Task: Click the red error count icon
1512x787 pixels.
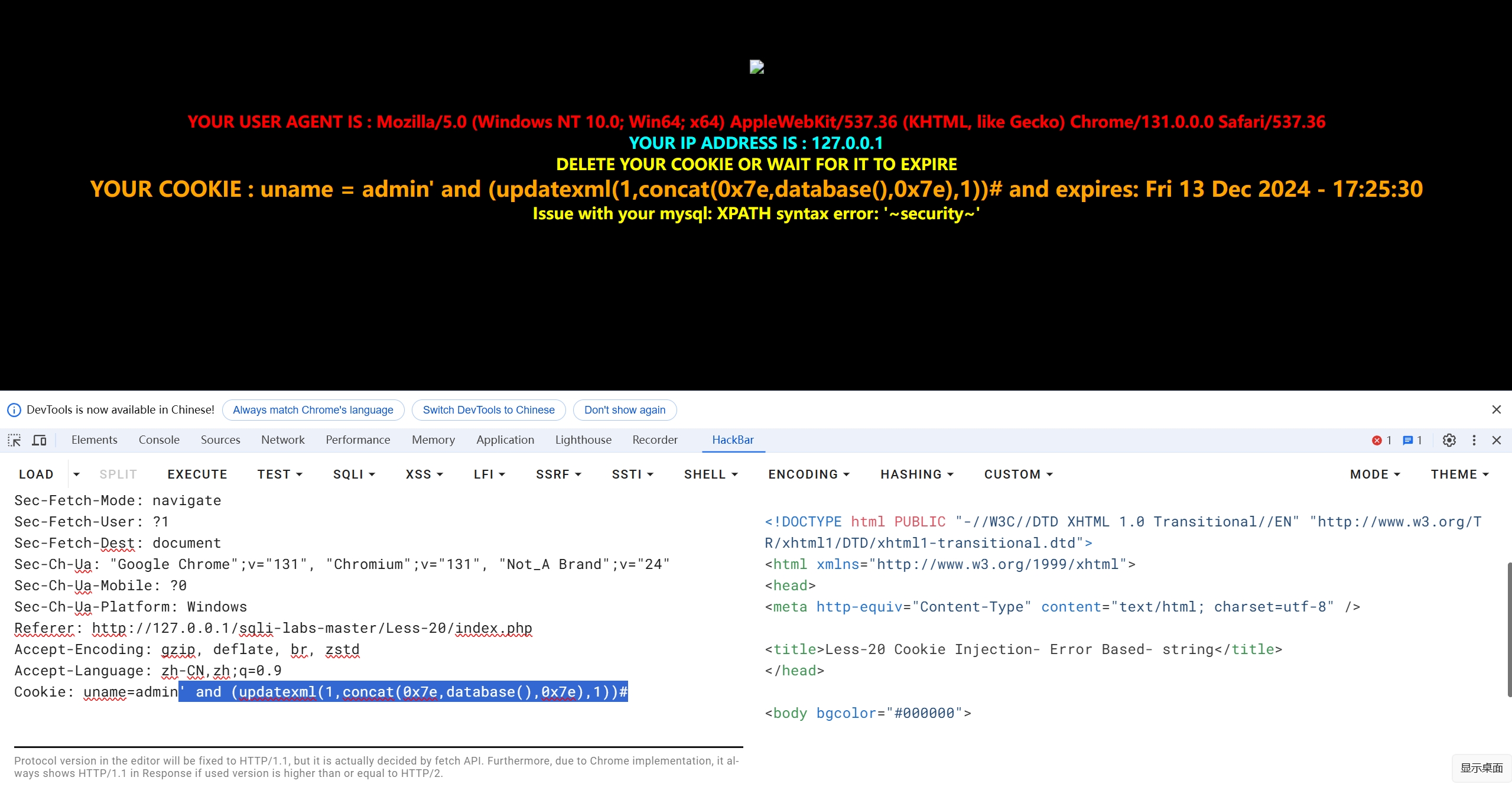Action: coord(1377,440)
